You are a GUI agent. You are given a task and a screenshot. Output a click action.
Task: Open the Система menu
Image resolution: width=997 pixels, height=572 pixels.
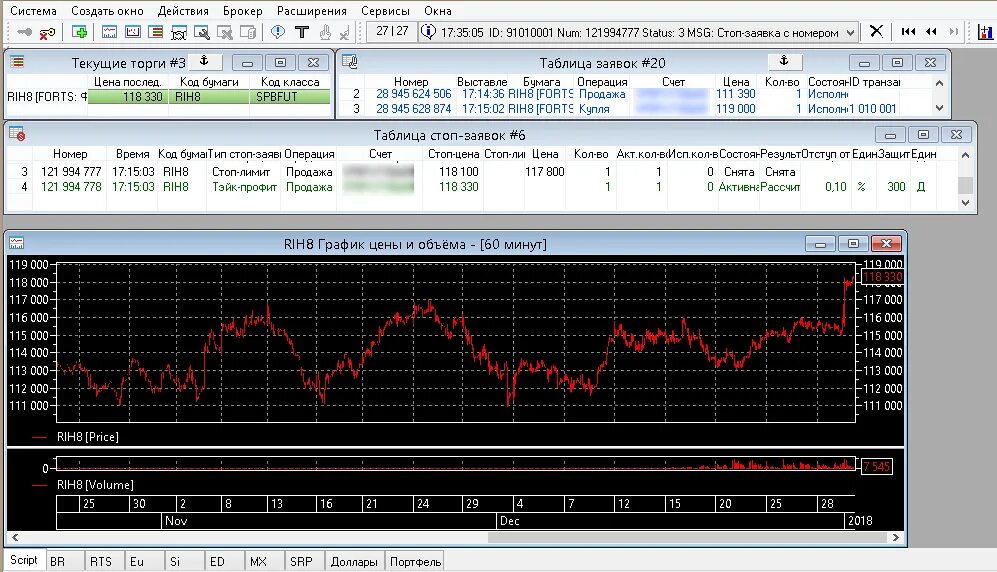(34, 11)
